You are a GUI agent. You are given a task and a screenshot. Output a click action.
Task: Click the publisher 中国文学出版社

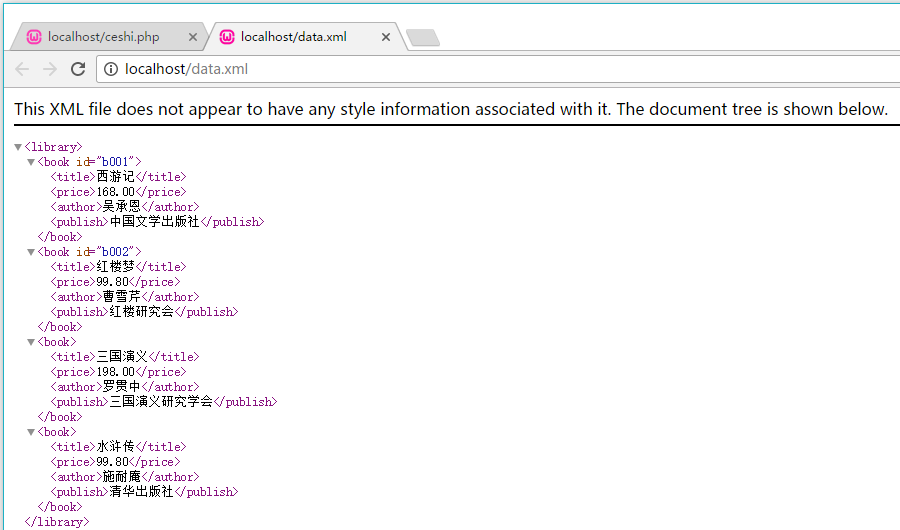click(x=154, y=222)
